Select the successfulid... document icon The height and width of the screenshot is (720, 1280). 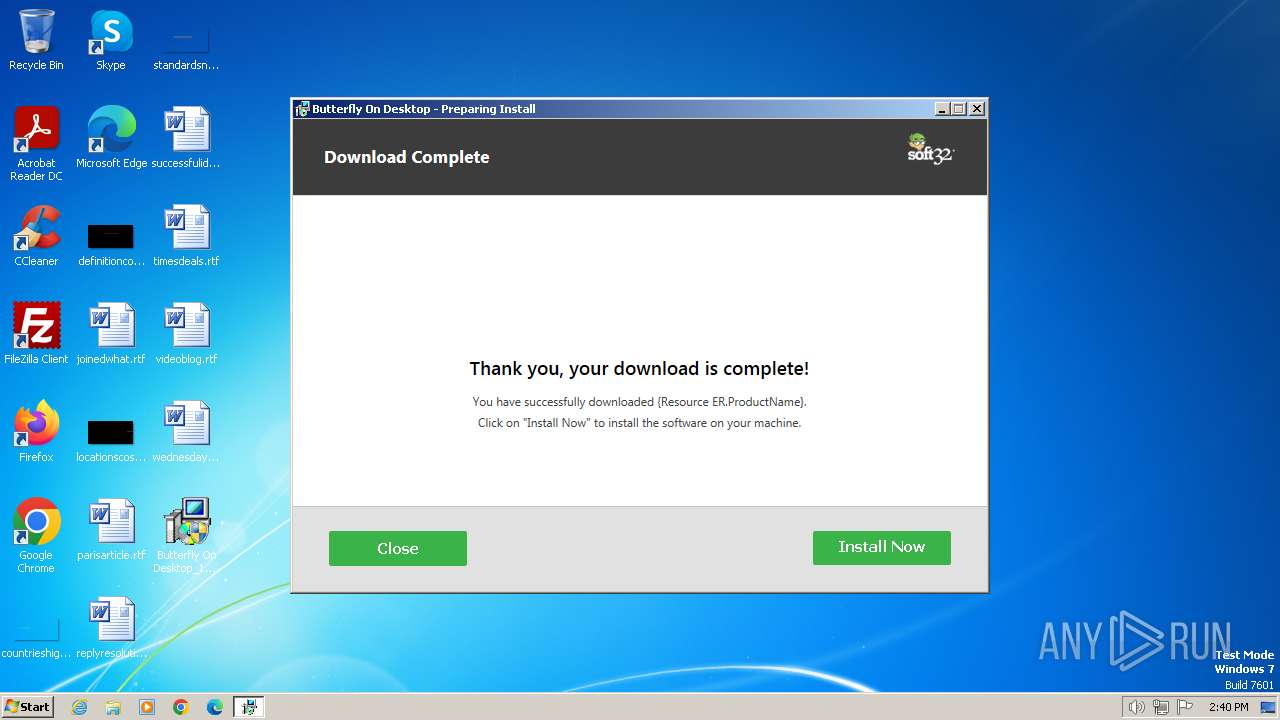(x=186, y=138)
